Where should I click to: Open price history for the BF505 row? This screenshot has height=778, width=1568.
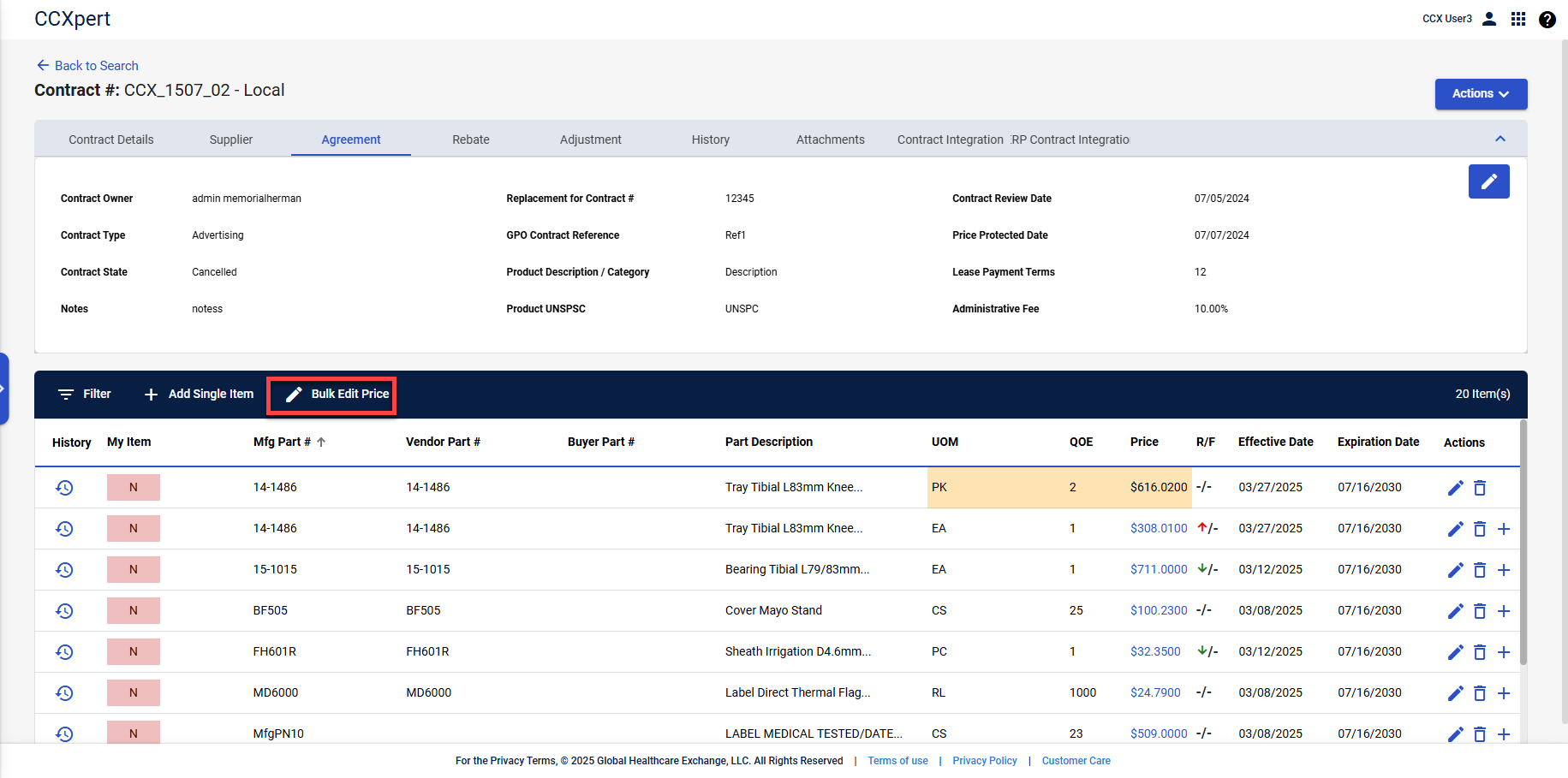(64, 610)
